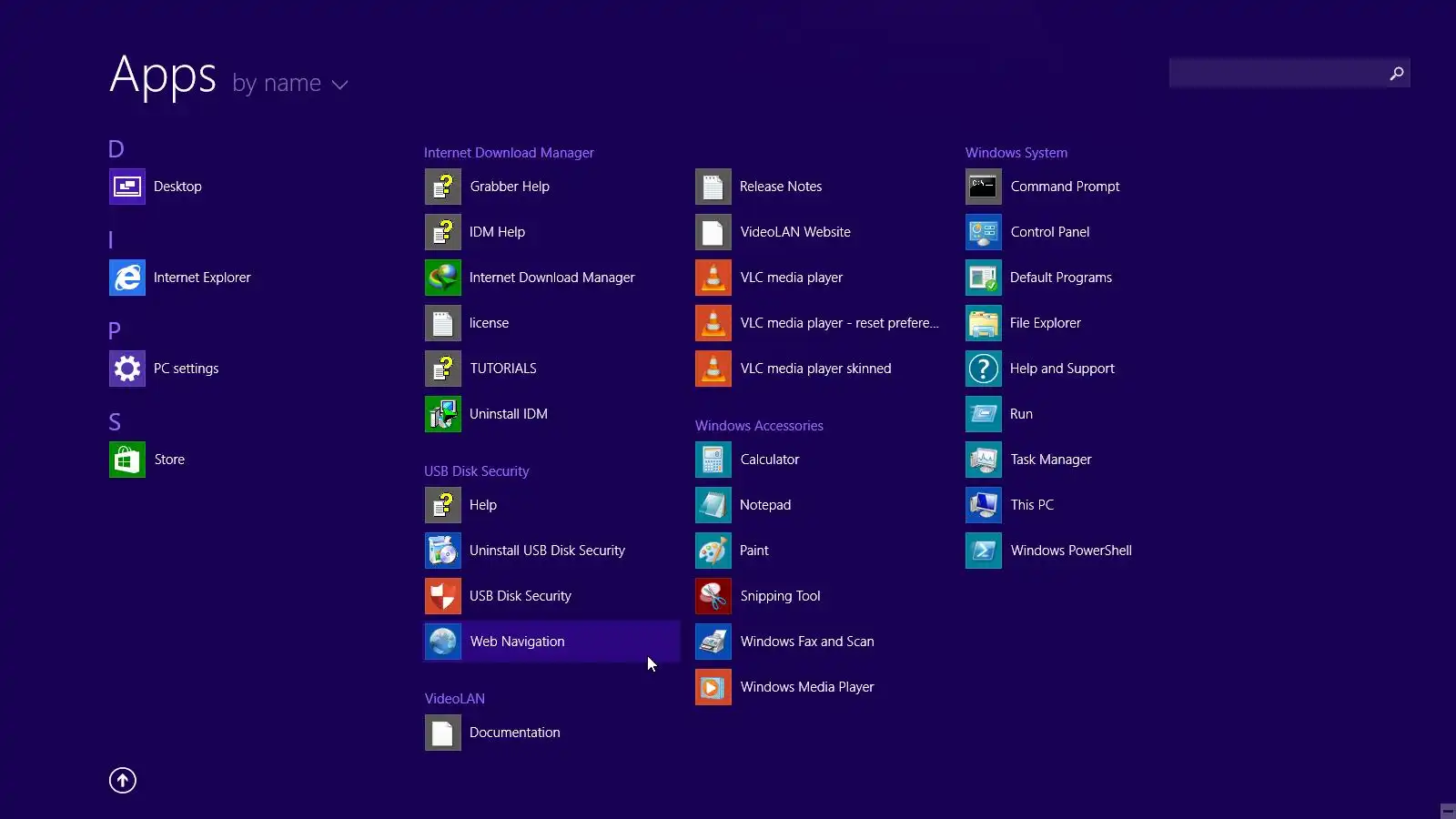The image size is (1456, 819).
Task: Open Default Programs icon
Action: [x=984, y=278]
